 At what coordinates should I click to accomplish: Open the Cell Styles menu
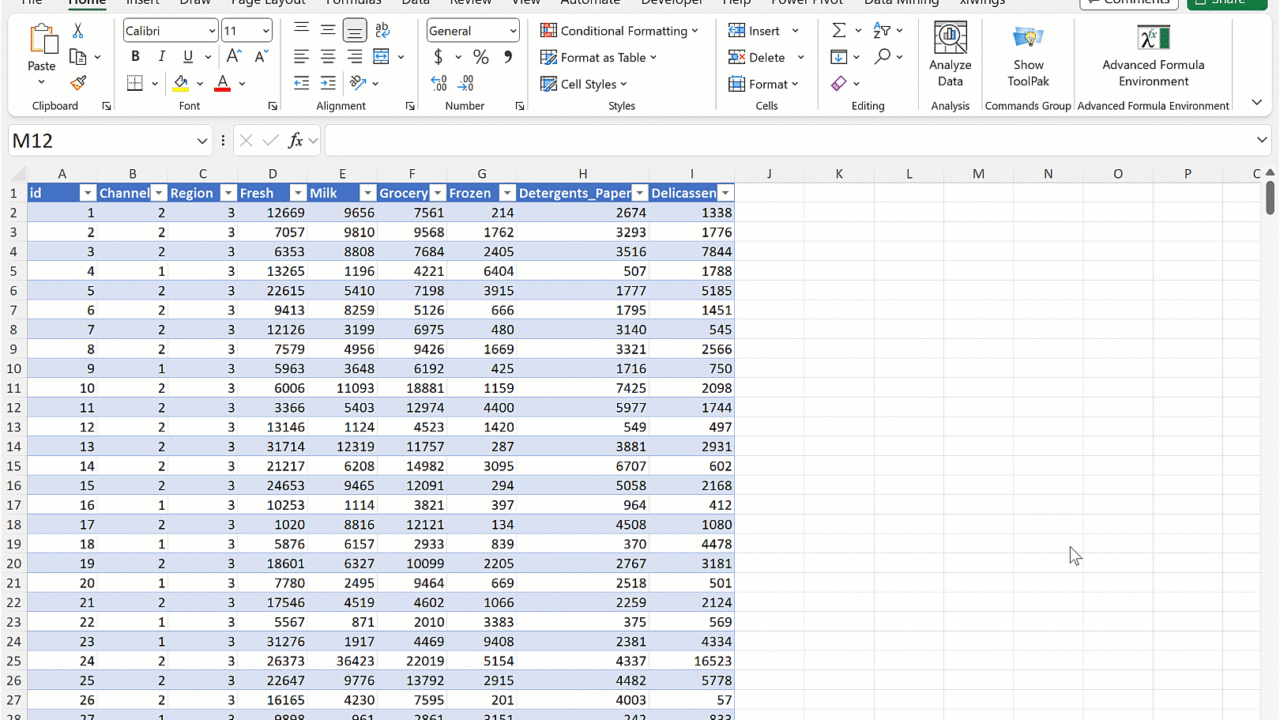pyautogui.click(x=584, y=84)
